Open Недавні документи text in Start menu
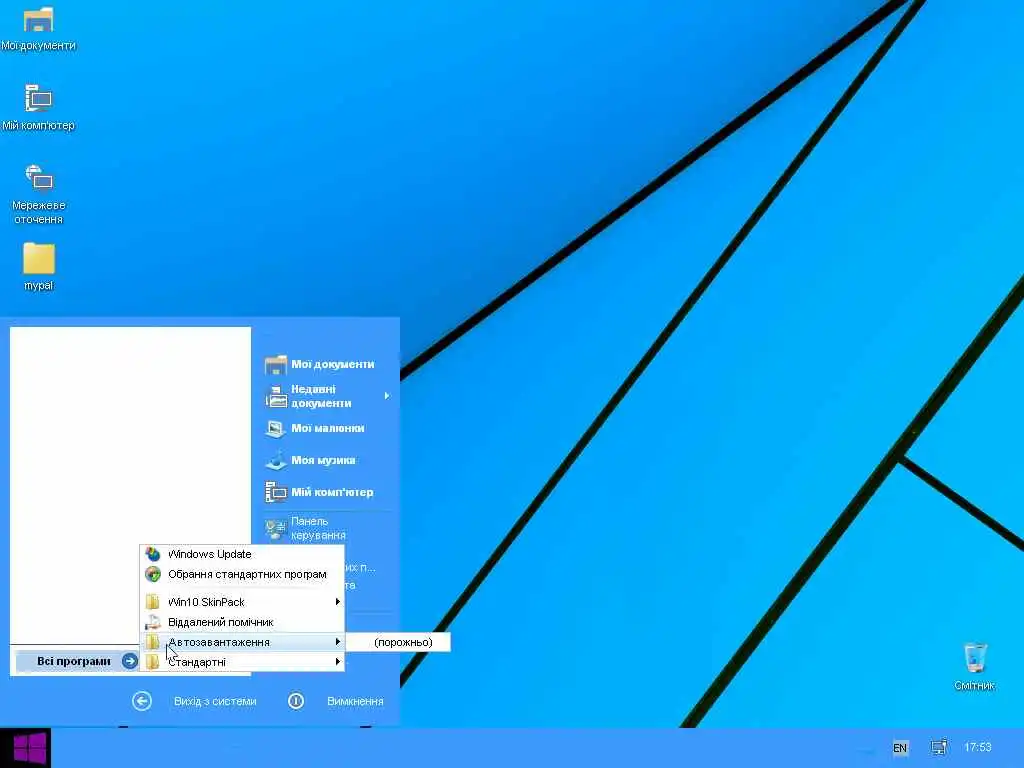Viewport: 1024px width, 768px height. pyautogui.click(x=321, y=396)
